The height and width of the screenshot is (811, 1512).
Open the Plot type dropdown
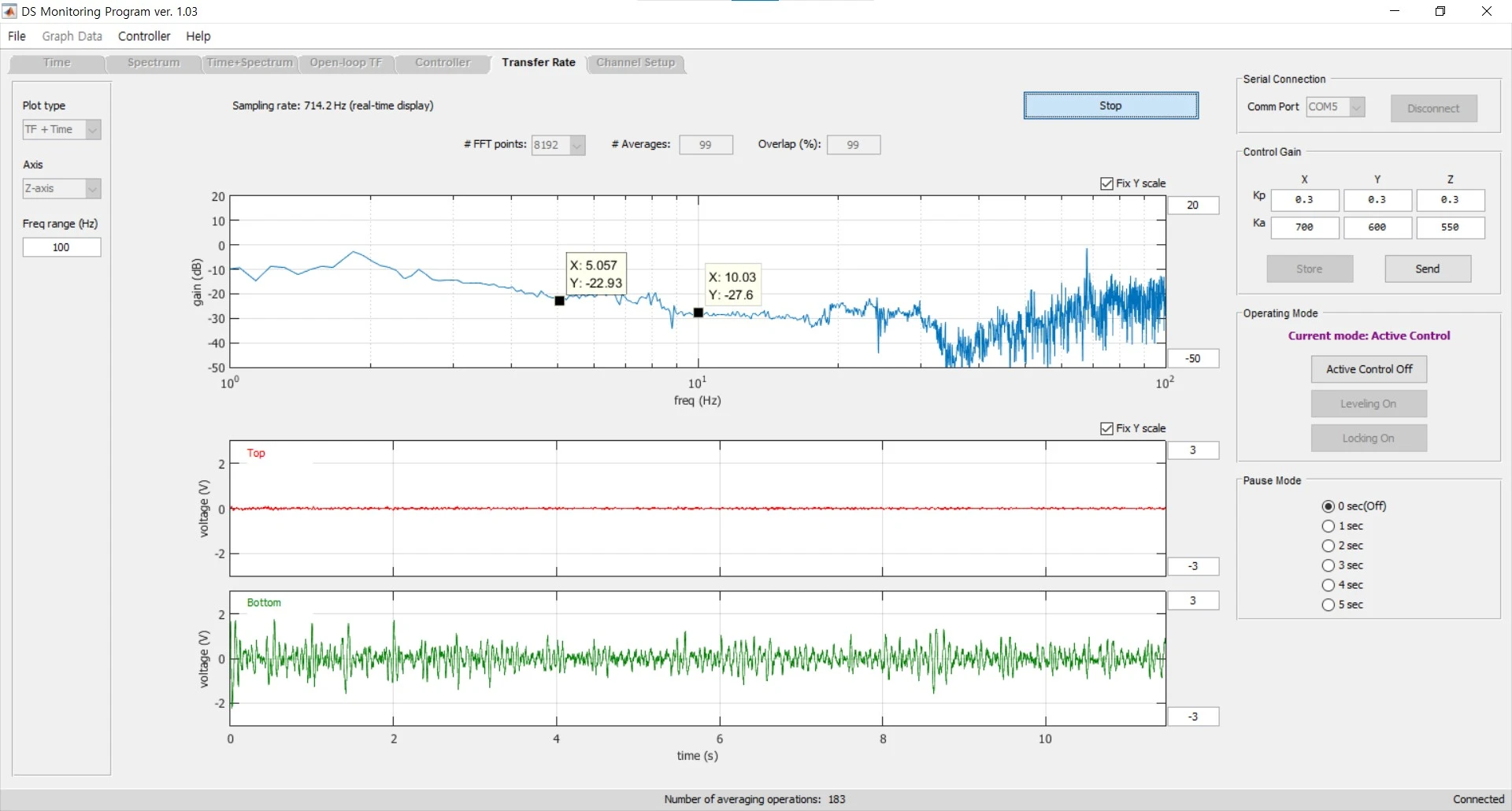pyautogui.click(x=61, y=129)
